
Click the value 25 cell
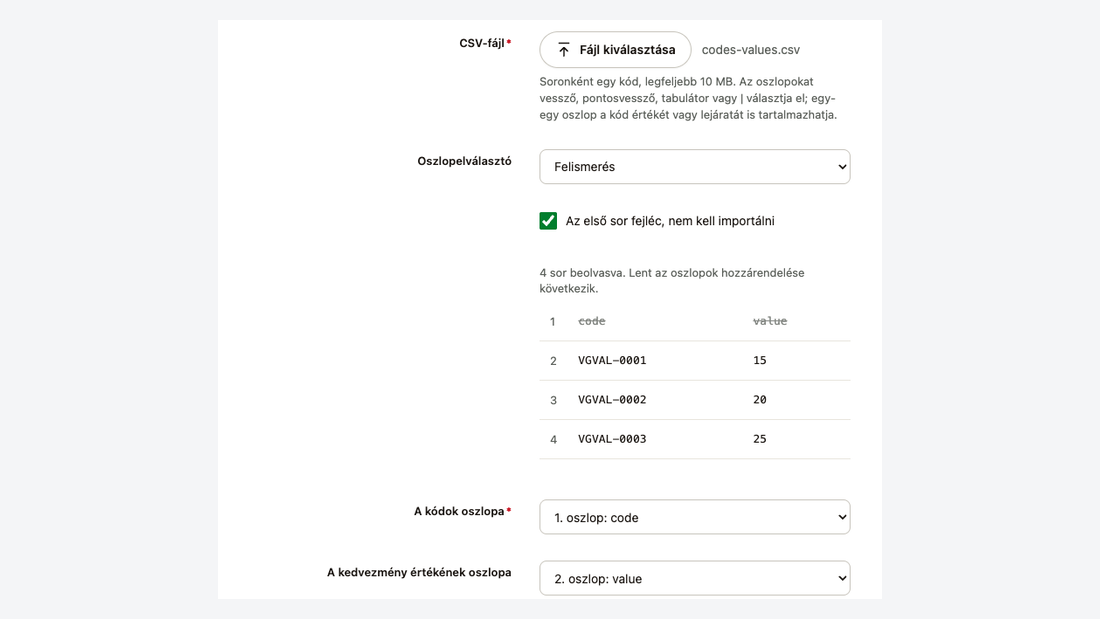pyautogui.click(x=760, y=439)
